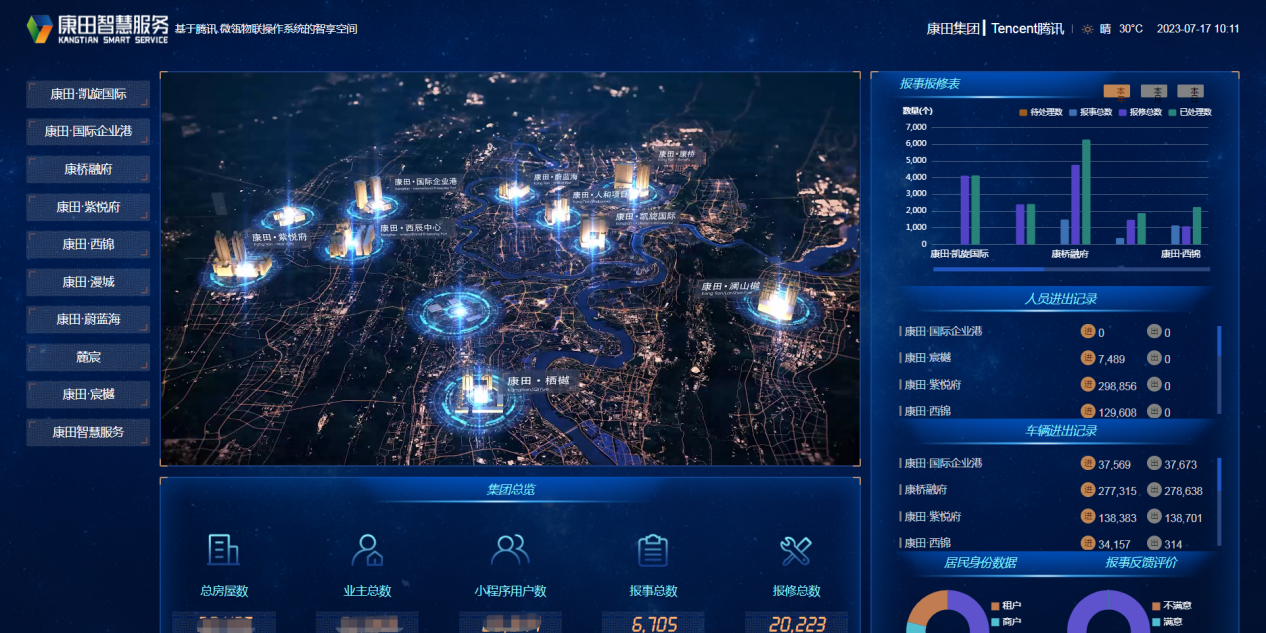This screenshot has height=633, width=1266.
Task: Toggle 待处理数 legend in chart
Action: click(x=1040, y=112)
